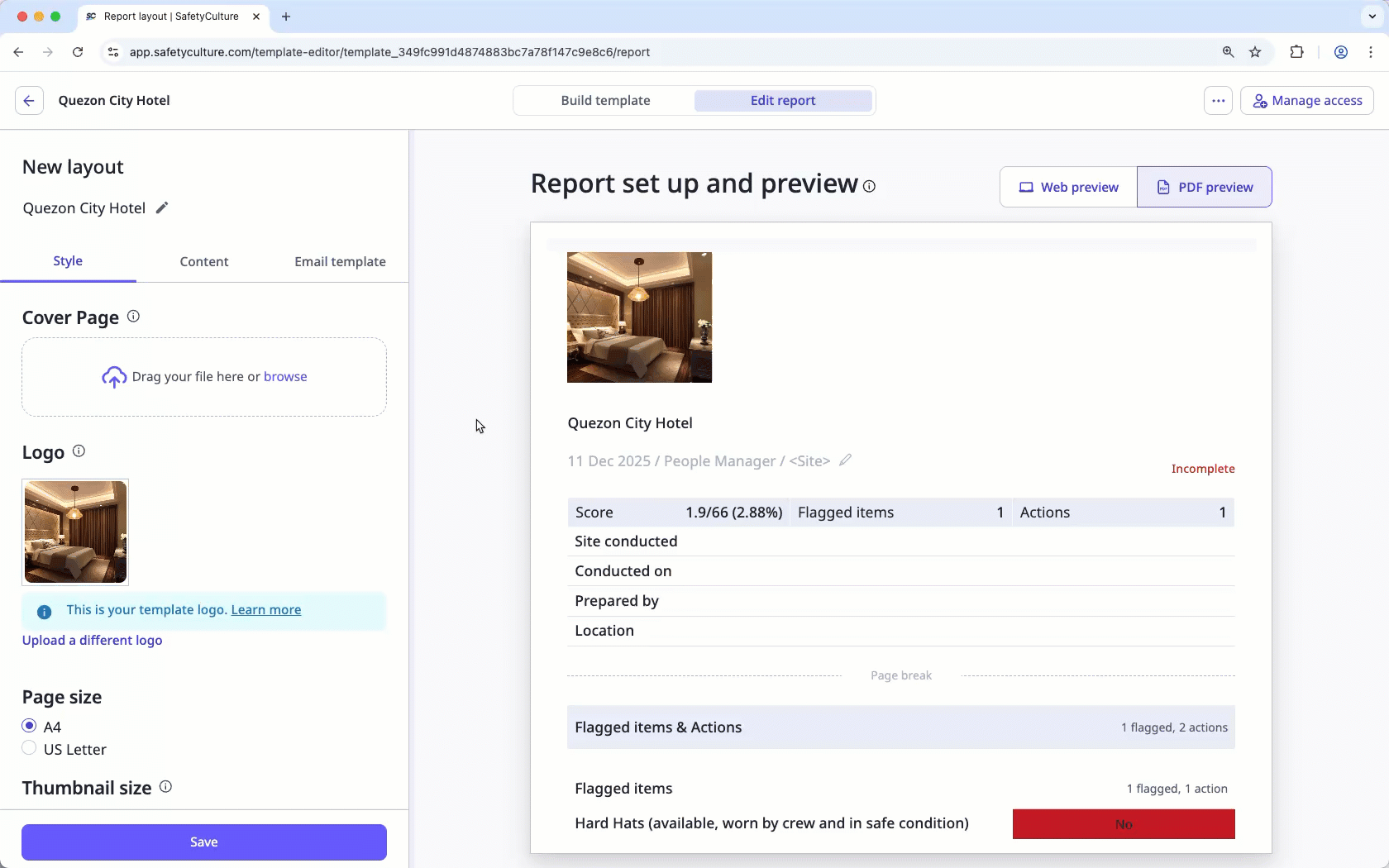Viewport: 1389px width, 868px height.
Task: Click the Quezon City Hotel report title
Action: tap(630, 423)
